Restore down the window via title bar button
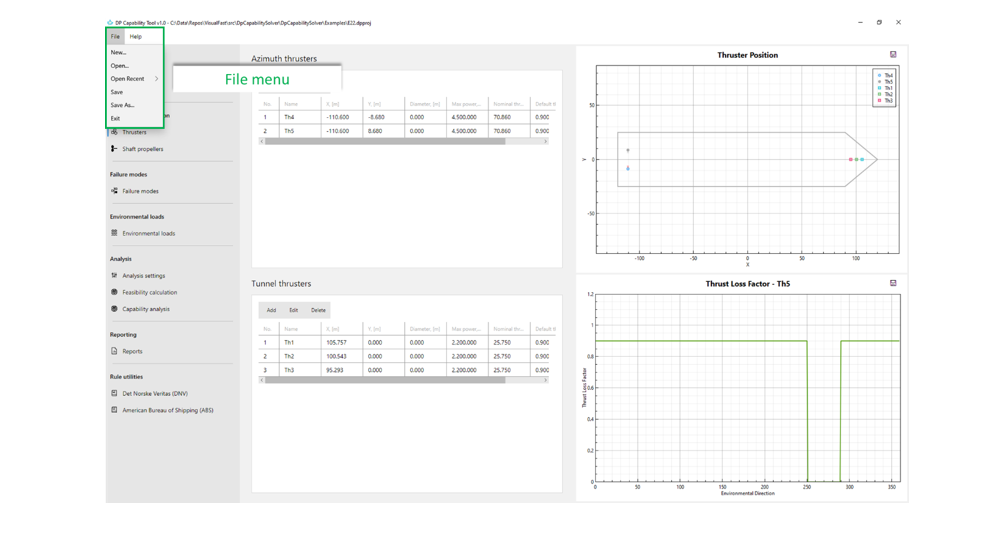The height and width of the screenshot is (540, 1006). tap(879, 22)
